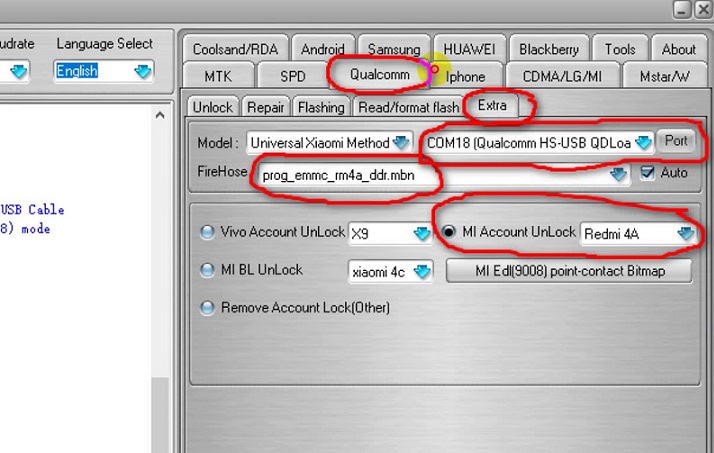The height and width of the screenshot is (453, 714).
Task: Expand the xiaomi 4c dropdown
Action: click(422, 271)
